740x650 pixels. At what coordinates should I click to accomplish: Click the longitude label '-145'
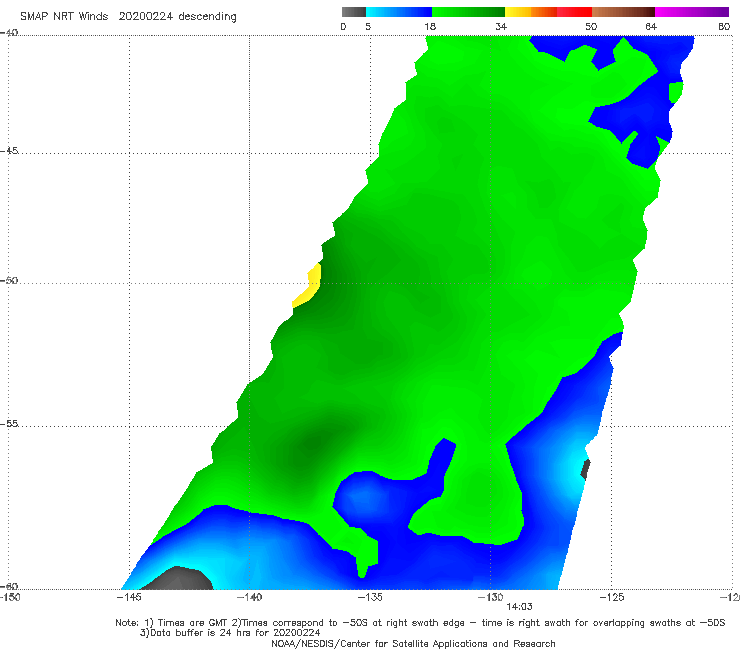(129, 597)
